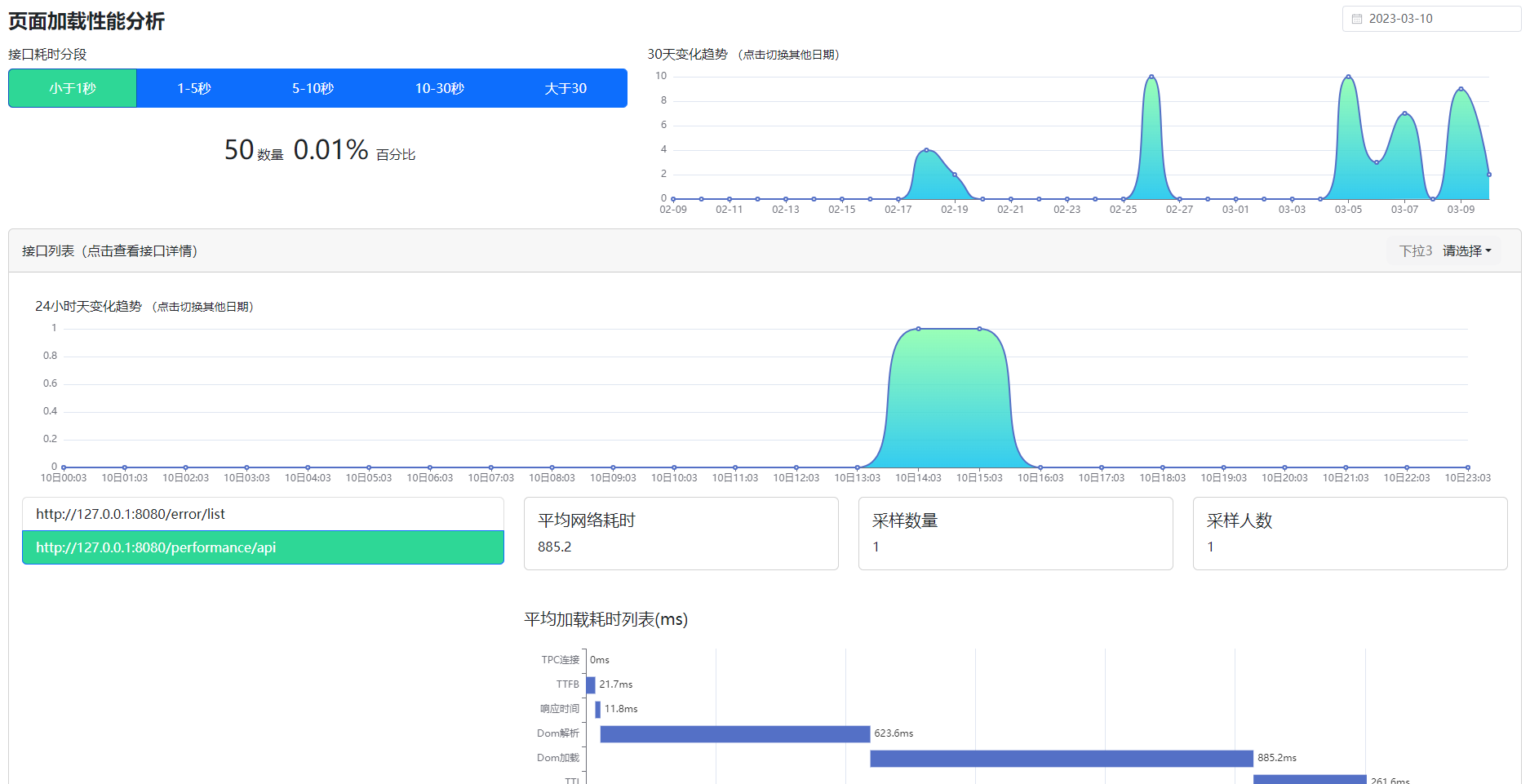This screenshot has height=784, width=1530.
Task: Click the 采样人数 card
Action: click(1350, 534)
